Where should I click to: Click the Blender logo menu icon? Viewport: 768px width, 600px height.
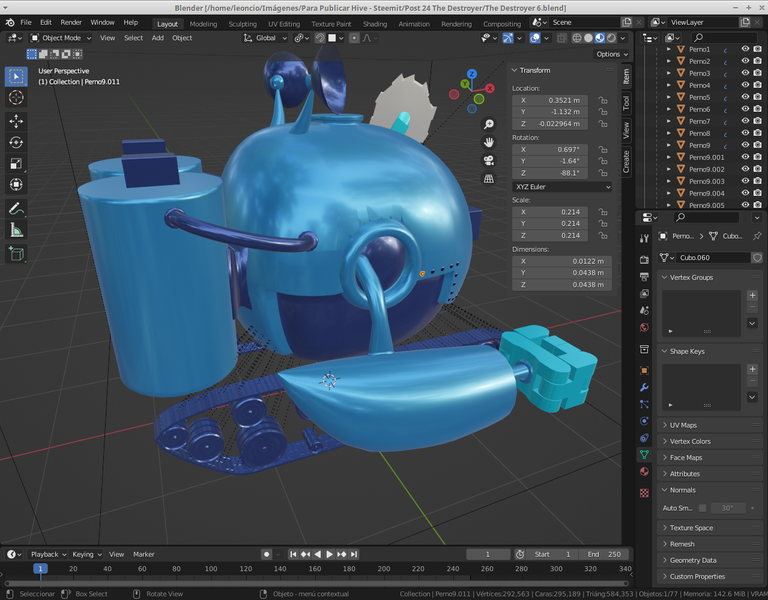coord(10,23)
